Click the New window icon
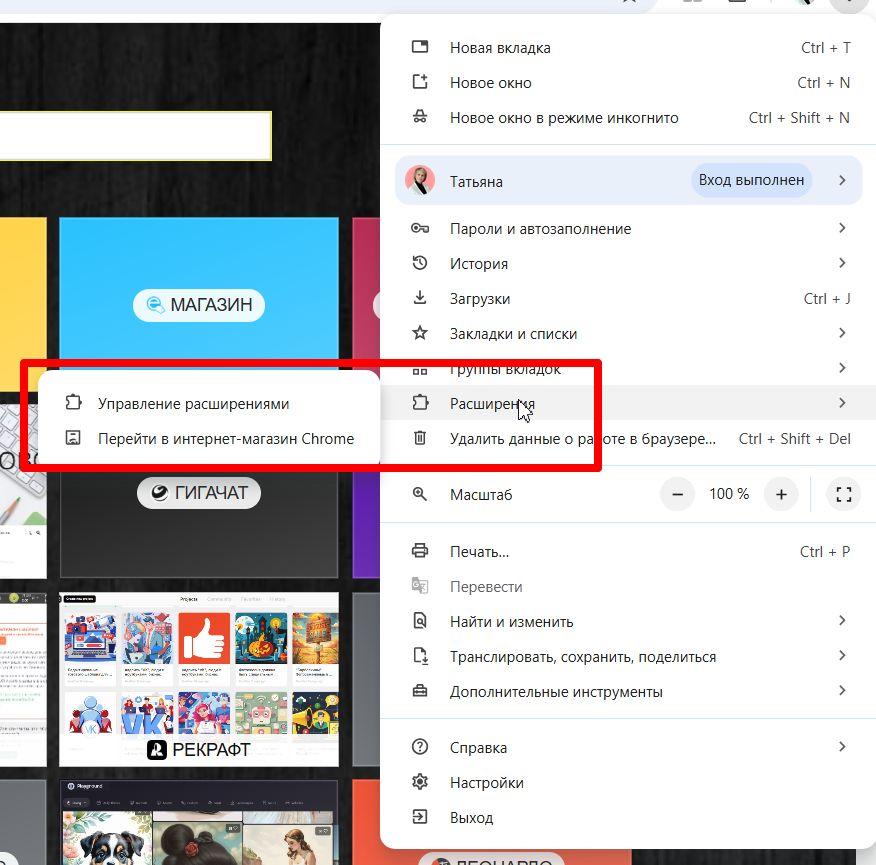This screenshot has width=876, height=865. (420, 82)
